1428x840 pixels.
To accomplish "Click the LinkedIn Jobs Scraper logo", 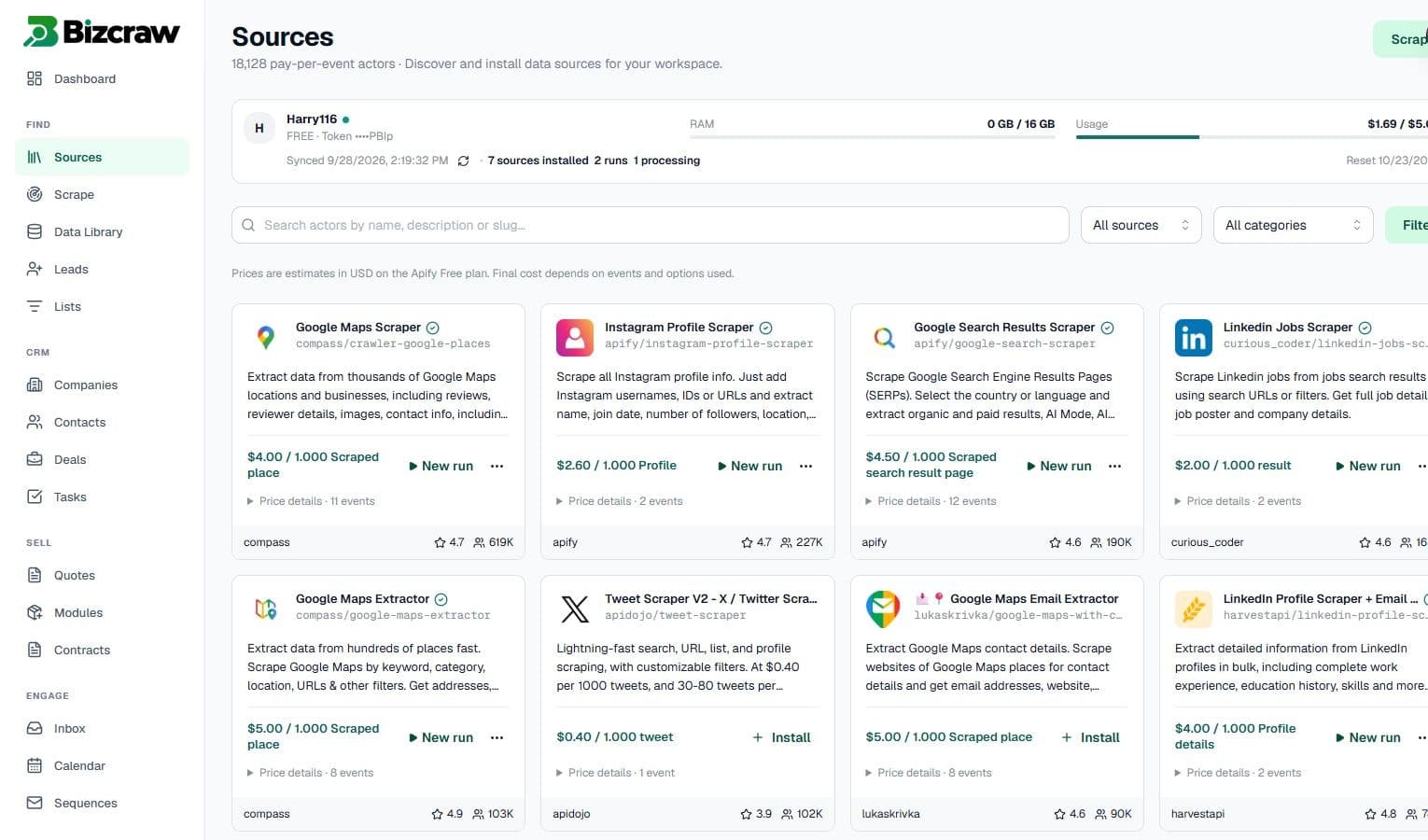I will tap(1194, 337).
